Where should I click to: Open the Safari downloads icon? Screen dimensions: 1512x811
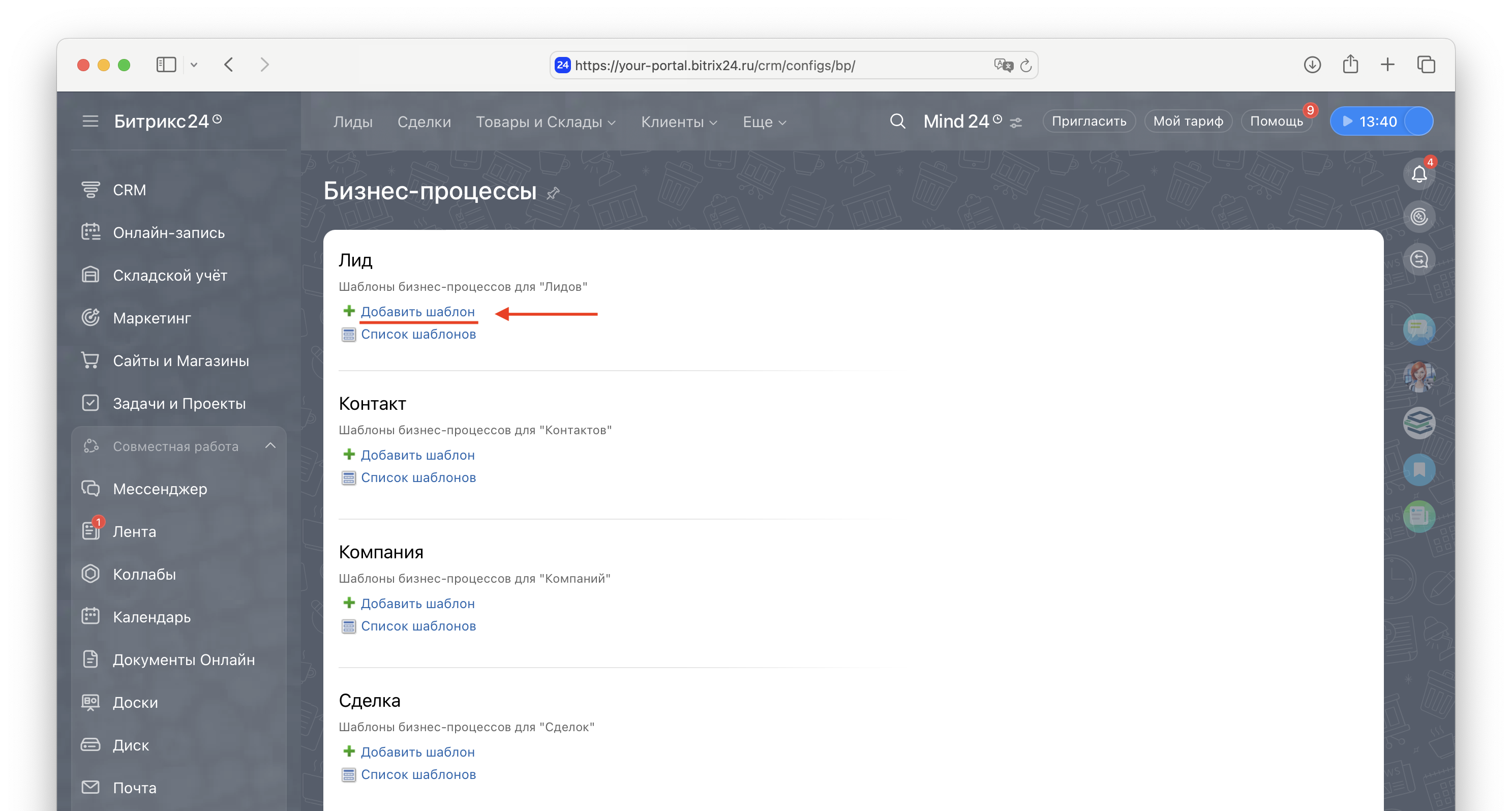pyautogui.click(x=1312, y=65)
